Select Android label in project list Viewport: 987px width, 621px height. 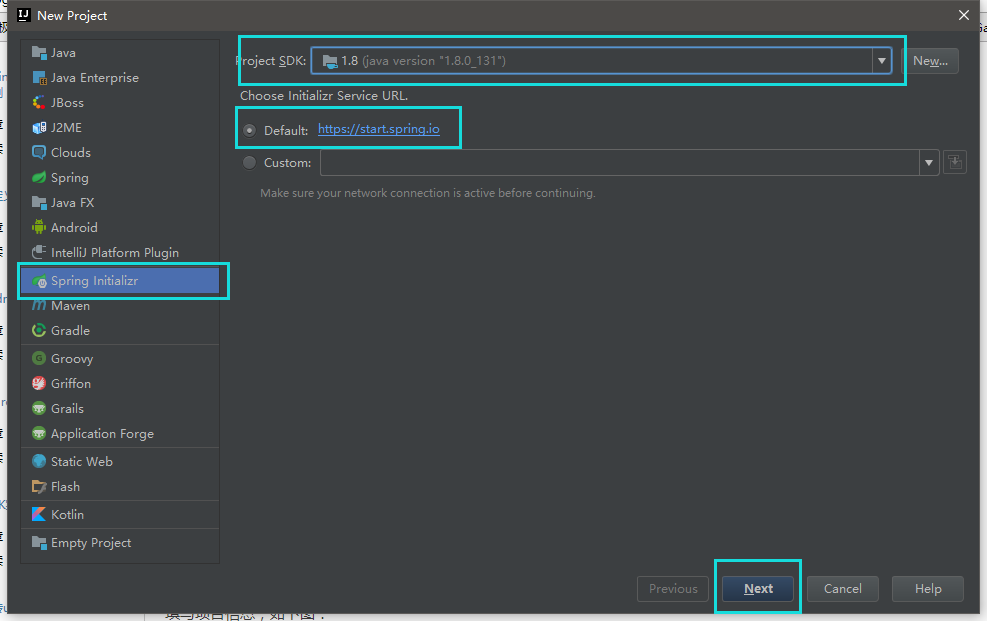[x=74, y=228]
